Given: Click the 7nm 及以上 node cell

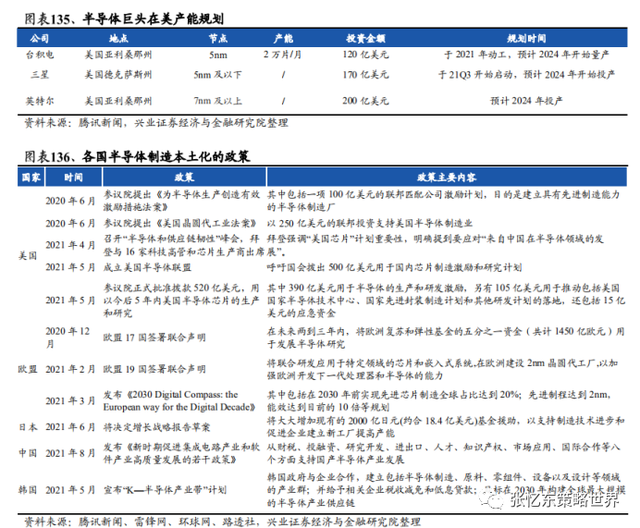Looking at the screenshot, I should (x=218, y=101).
